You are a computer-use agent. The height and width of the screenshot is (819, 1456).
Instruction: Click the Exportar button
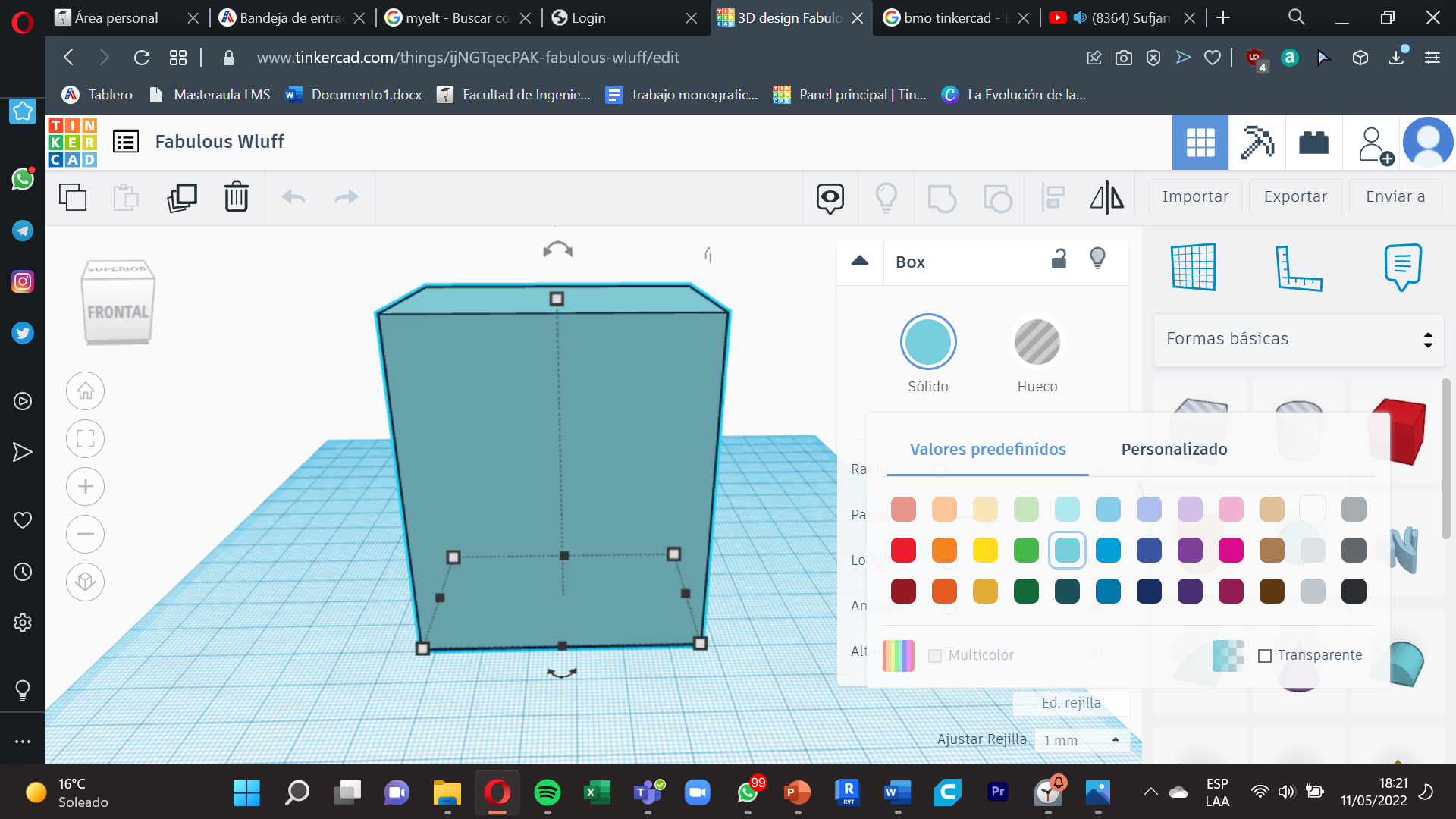(x=1295, y=197)
